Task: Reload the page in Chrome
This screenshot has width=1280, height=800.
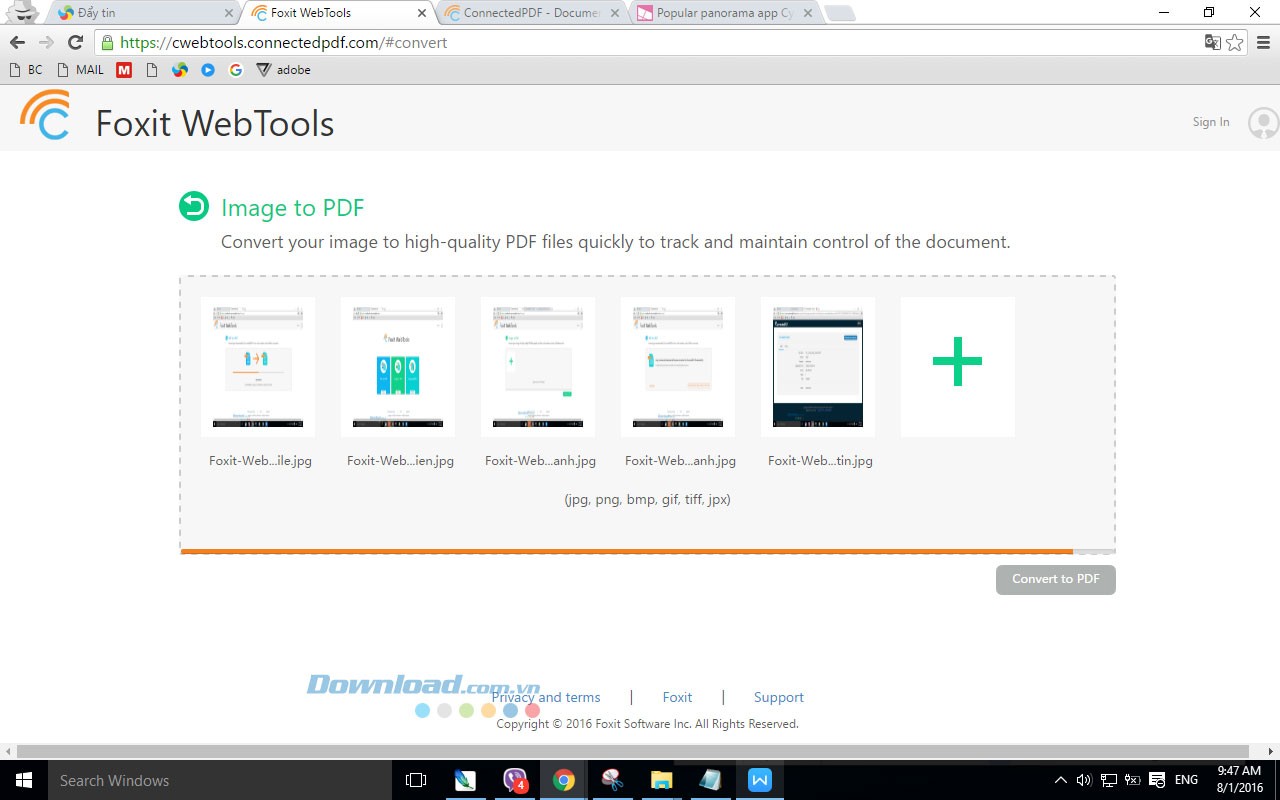Action: (x=74, y=42)
